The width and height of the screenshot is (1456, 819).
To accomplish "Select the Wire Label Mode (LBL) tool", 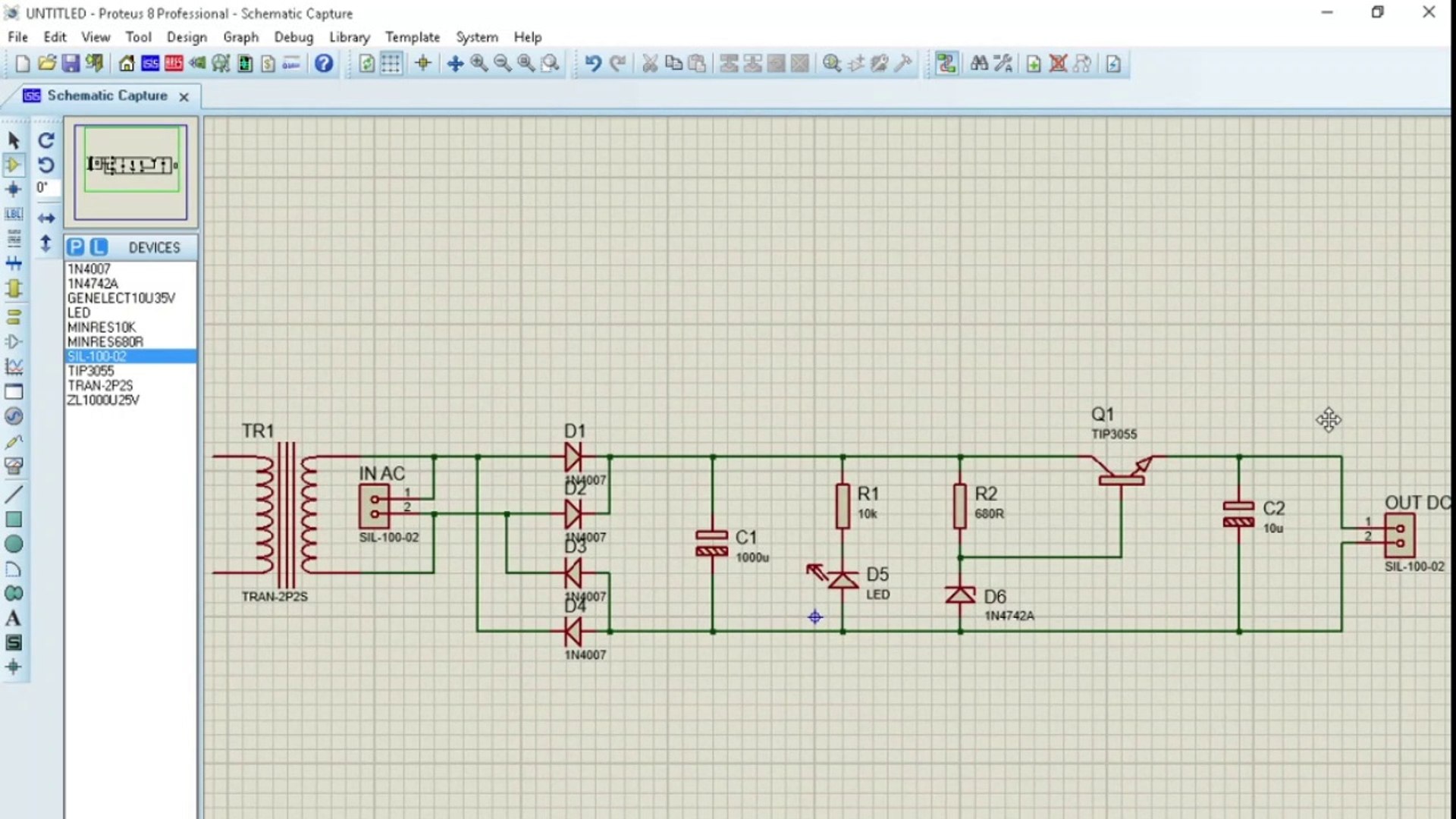I will (13, 215).
